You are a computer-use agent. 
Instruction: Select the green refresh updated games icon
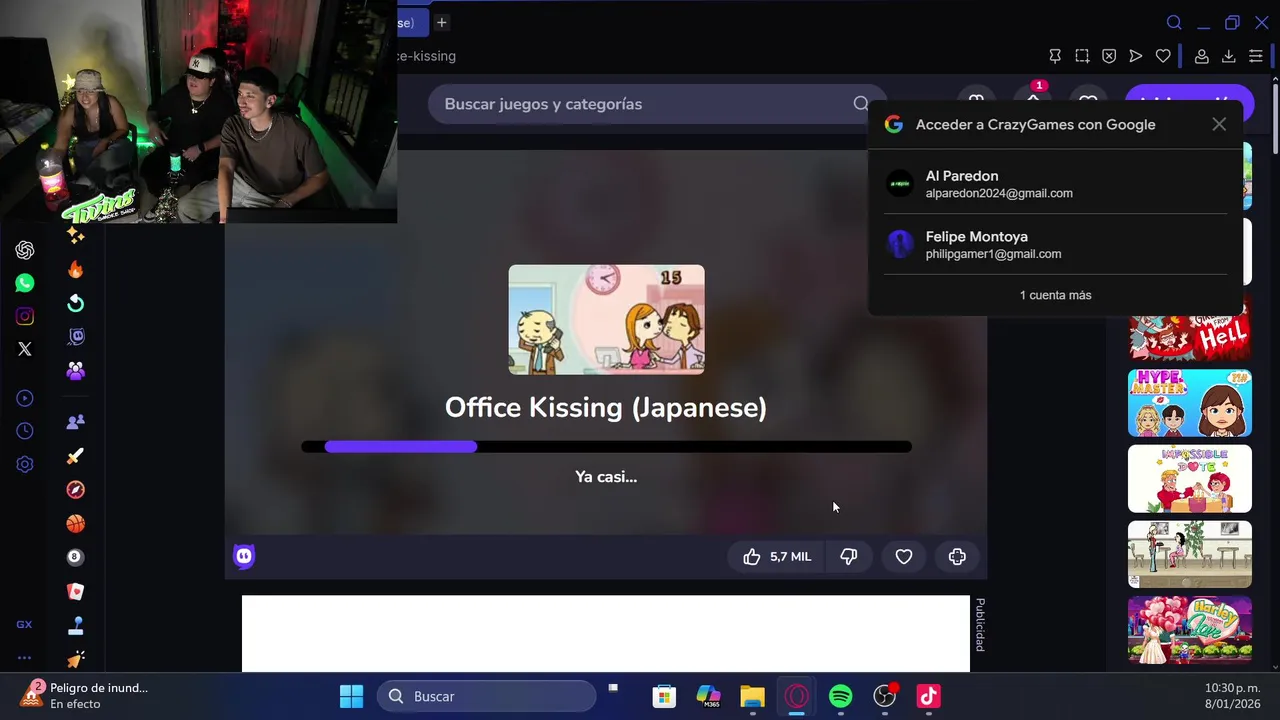76,304
